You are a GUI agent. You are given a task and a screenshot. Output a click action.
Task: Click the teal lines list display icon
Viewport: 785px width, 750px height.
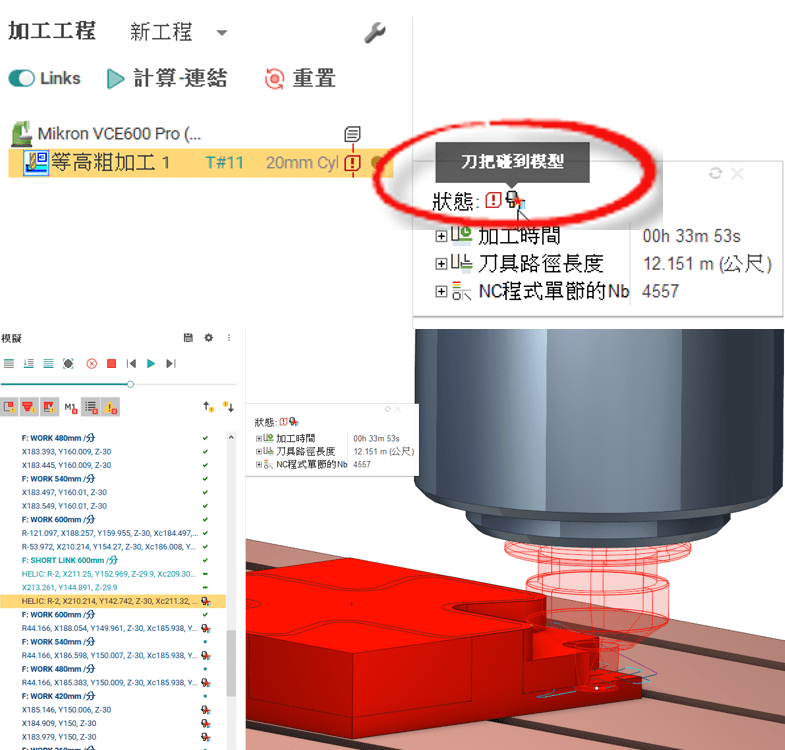[48, 363]
